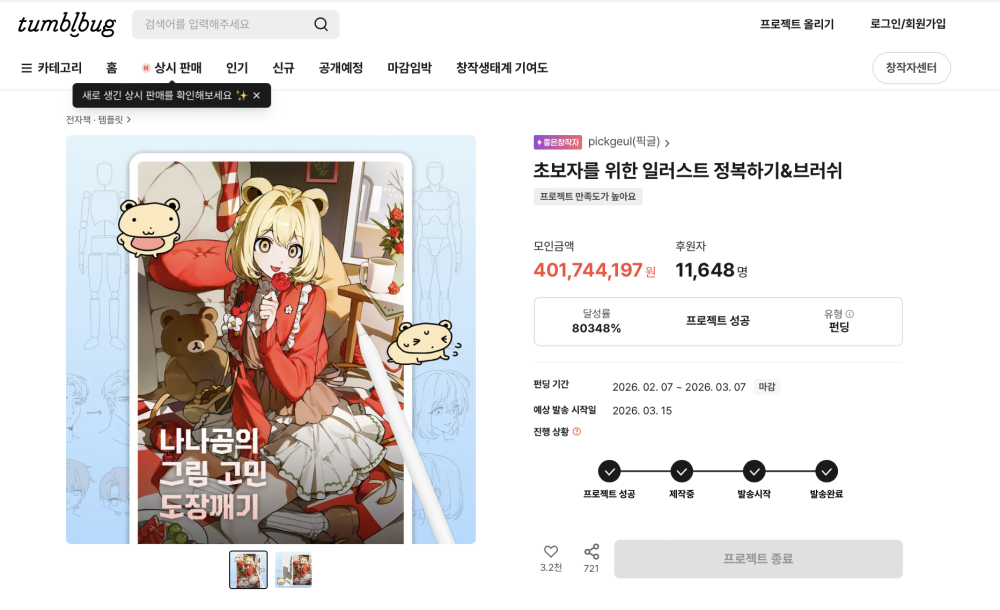Expand the pickgeul(픽글) creator chevron
Image resolution: width=1000 pixels, height=610 pixels.
coord(667,143)
